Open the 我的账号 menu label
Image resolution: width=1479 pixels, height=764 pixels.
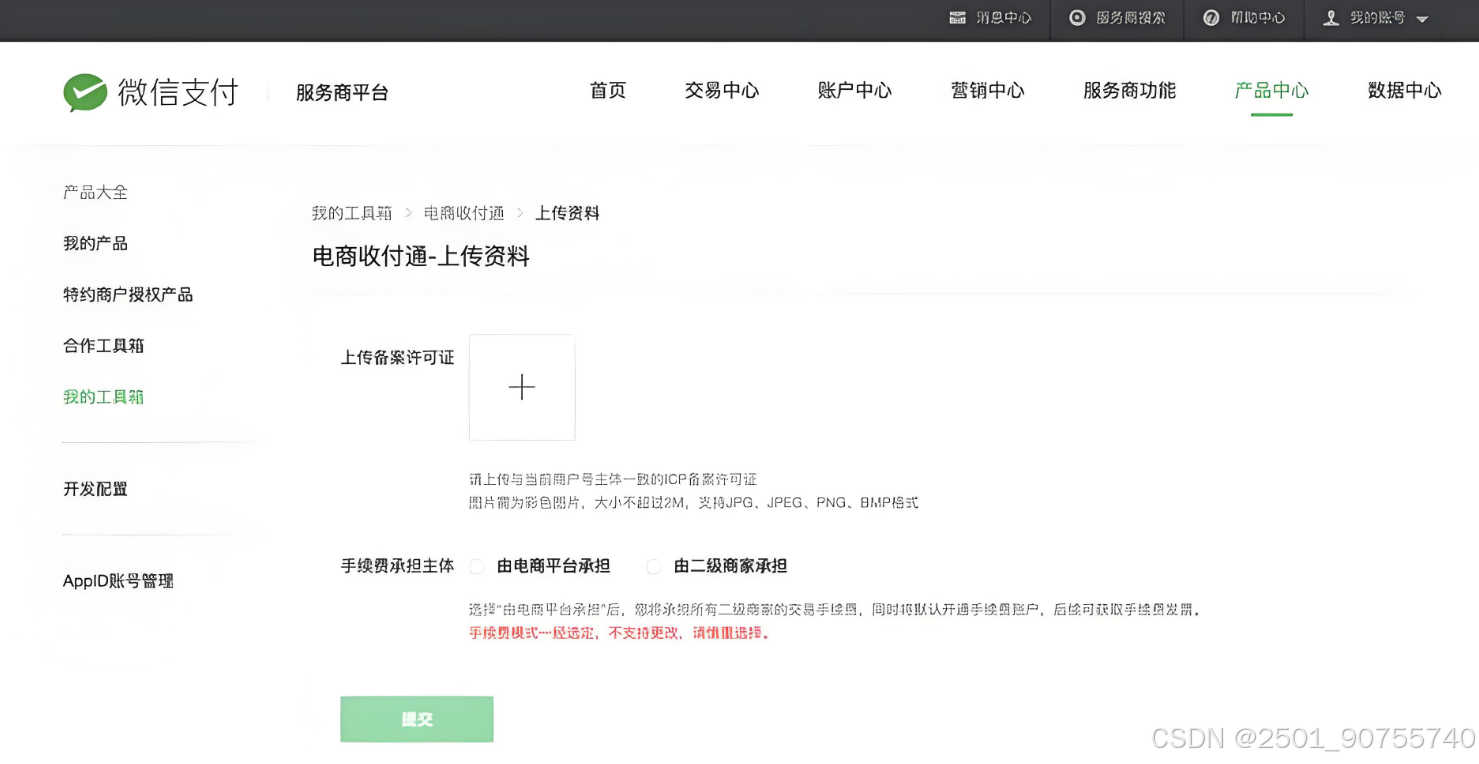[1378, 18]
